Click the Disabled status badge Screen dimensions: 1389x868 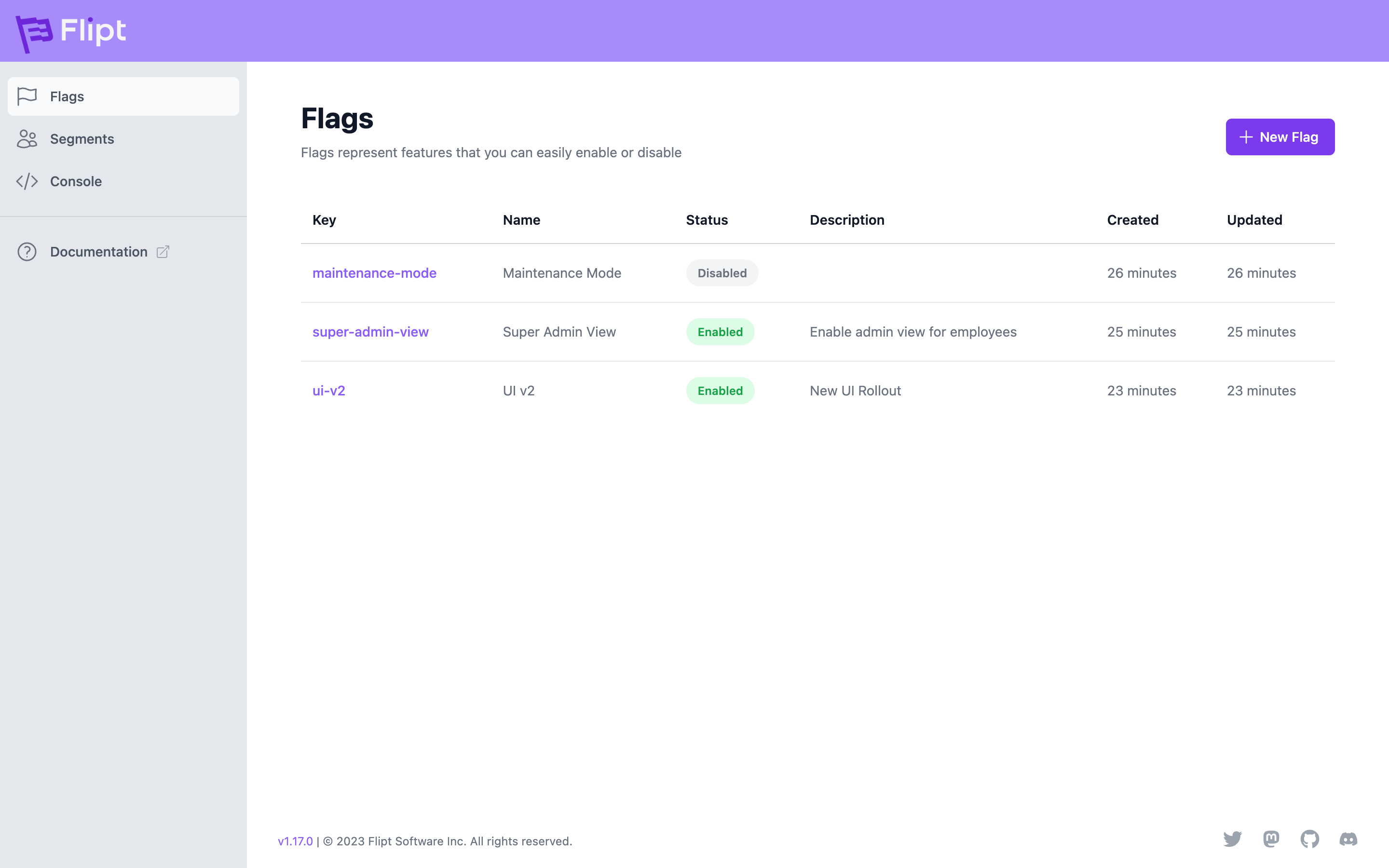coord(722,273)
